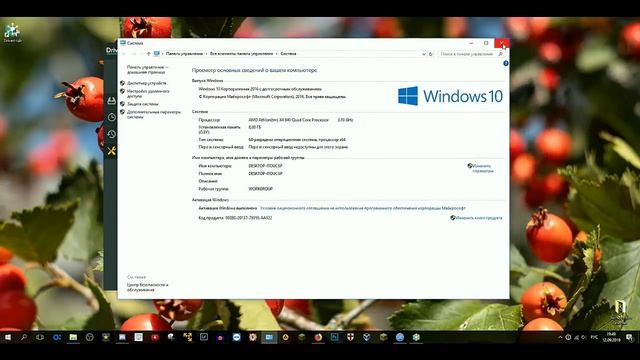640x360 pixels.
Task: Select workgroup value 'WORKGROUP'
Action: pyautogui.click(x=260, y=189)
